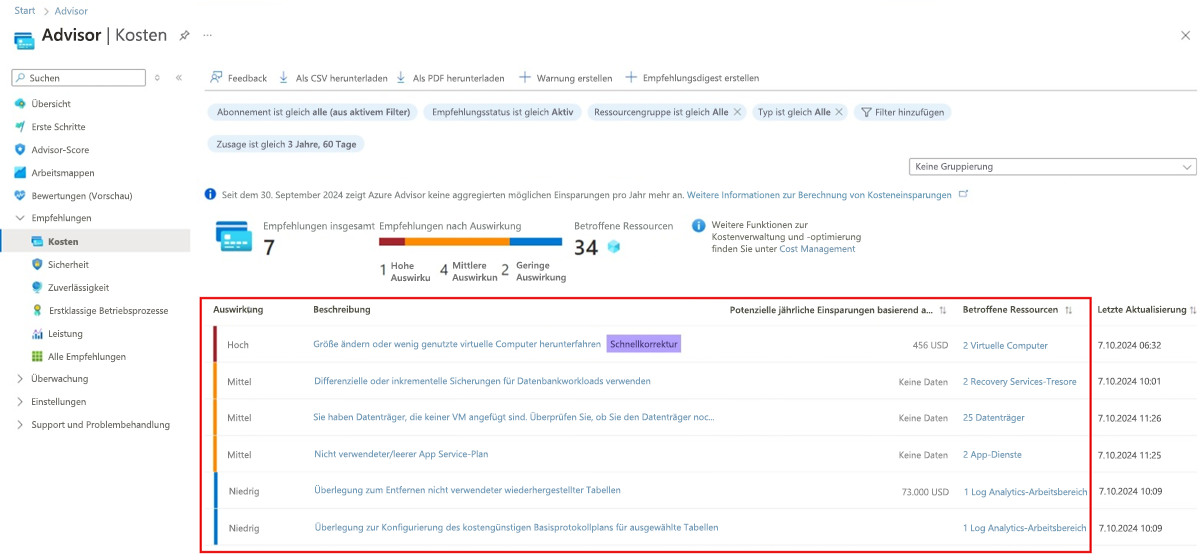
Task: Open Größe ändern oder wenig genutzte recommendation
Action: pos(457,345)
